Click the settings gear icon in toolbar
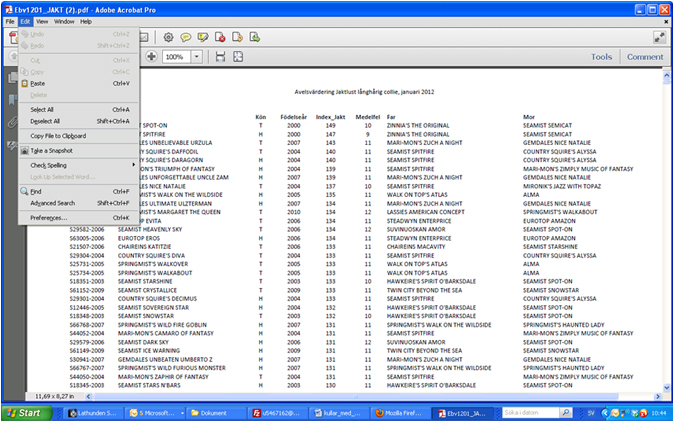 point(169,37)
